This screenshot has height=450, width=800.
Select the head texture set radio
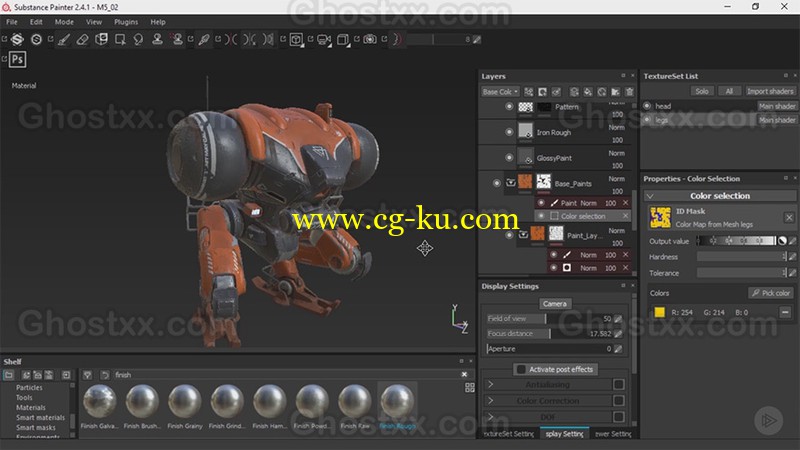pos(647,106)
